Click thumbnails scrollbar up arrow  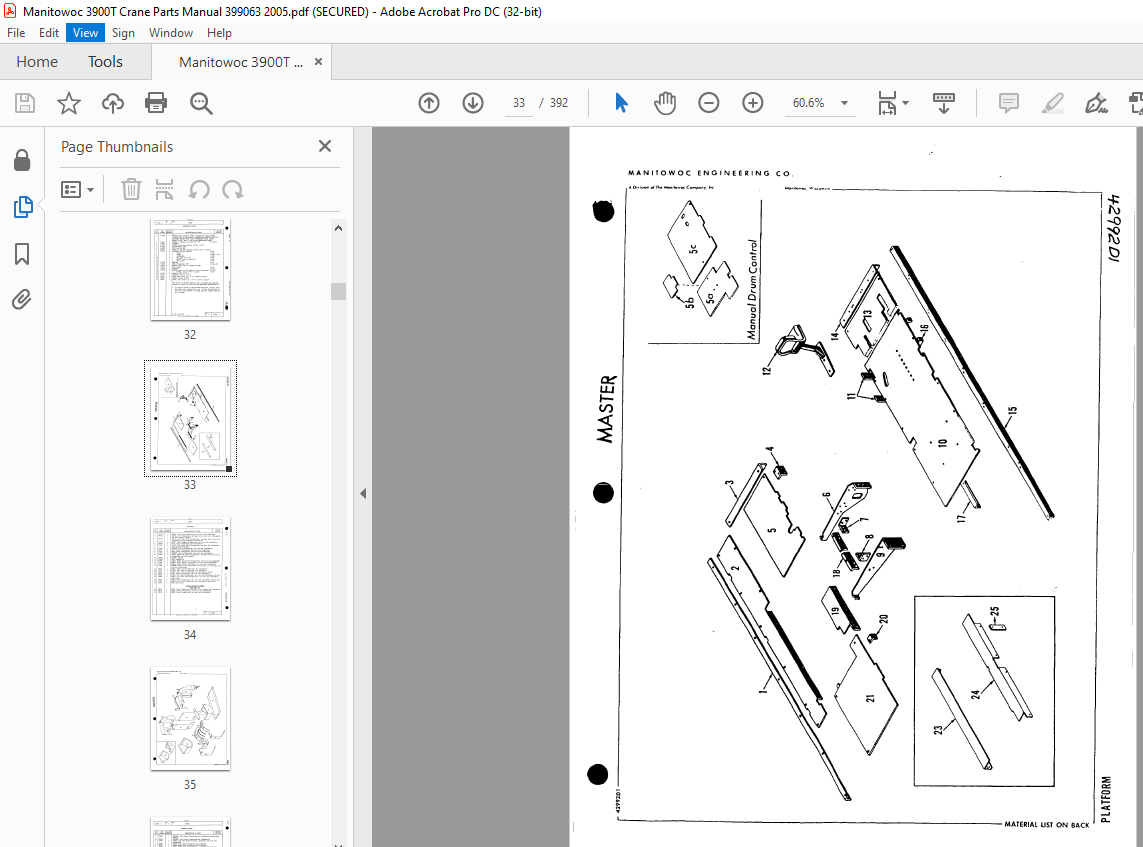tap(338, 228)
